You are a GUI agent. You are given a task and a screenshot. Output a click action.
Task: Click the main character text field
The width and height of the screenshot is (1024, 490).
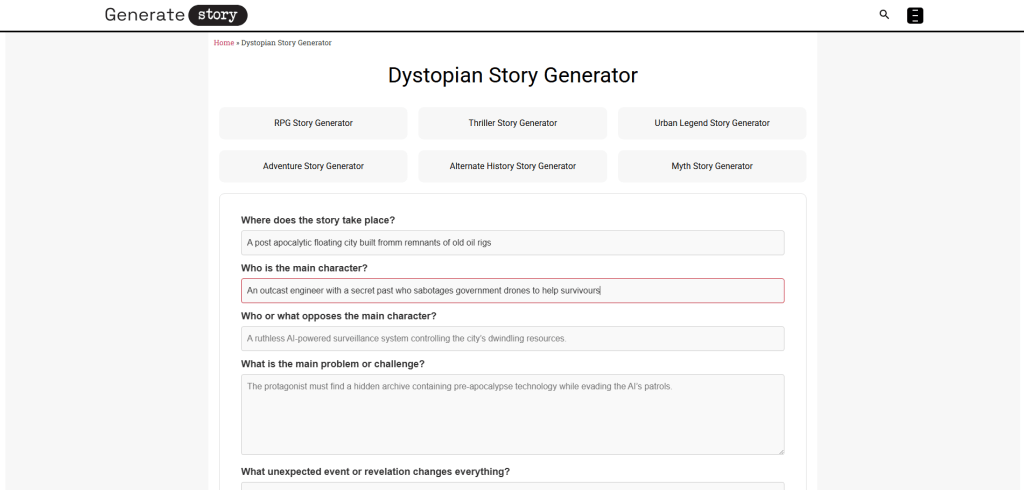point(512,291)
